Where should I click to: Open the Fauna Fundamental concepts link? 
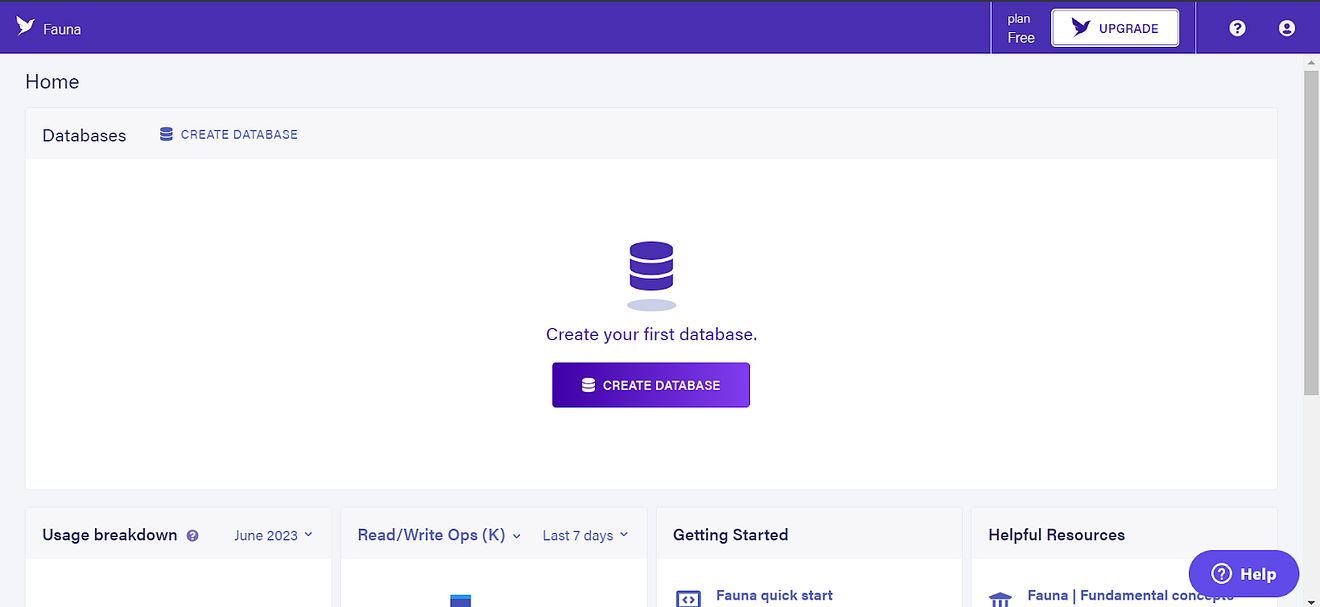[x=1130, y=595]
